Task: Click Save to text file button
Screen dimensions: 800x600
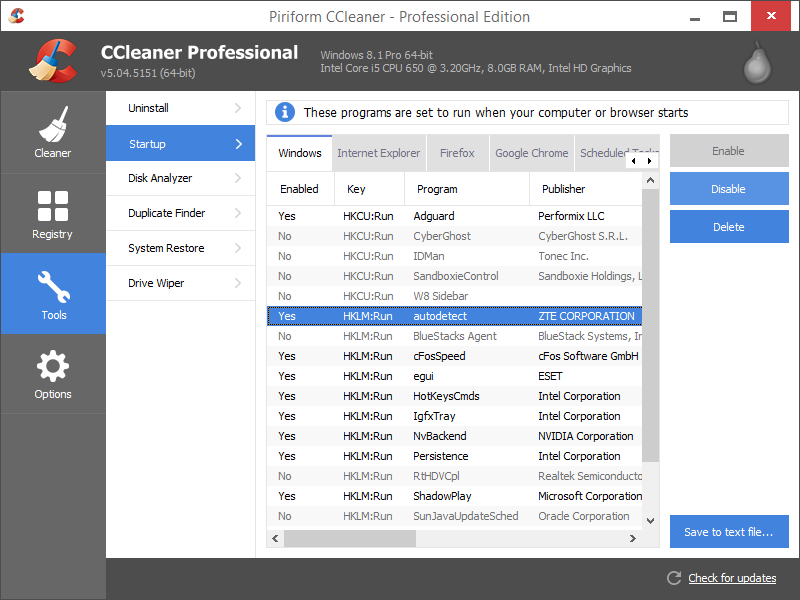Action: point(729,532)
